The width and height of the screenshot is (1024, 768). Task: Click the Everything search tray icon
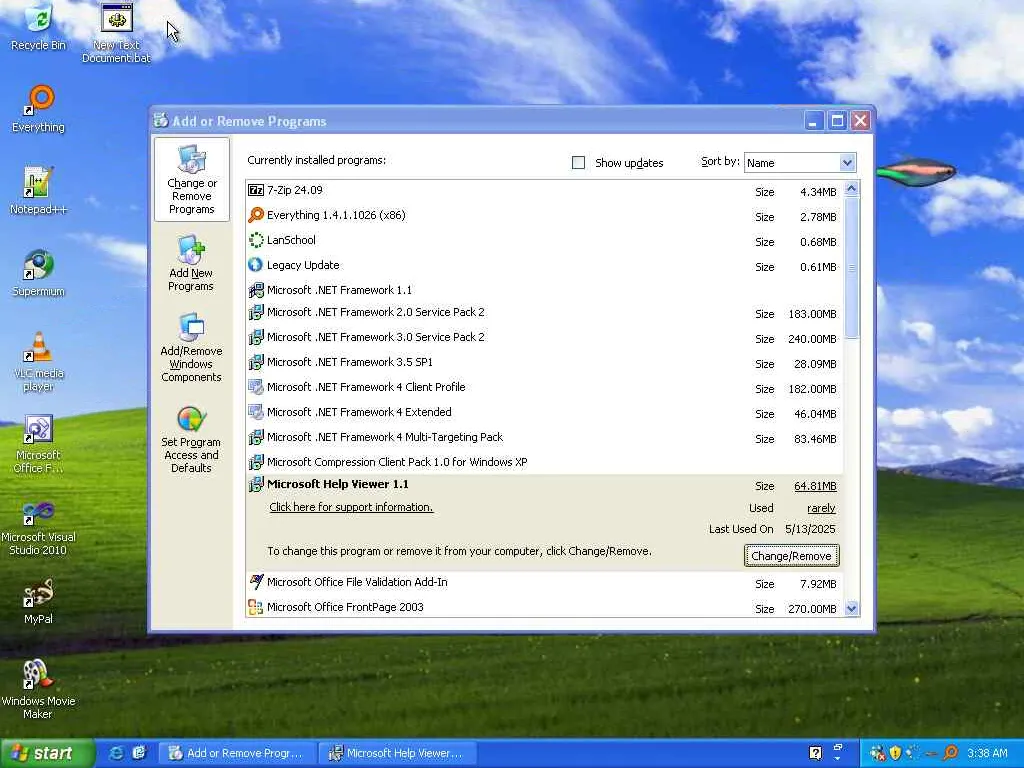(x=951, y=753)
